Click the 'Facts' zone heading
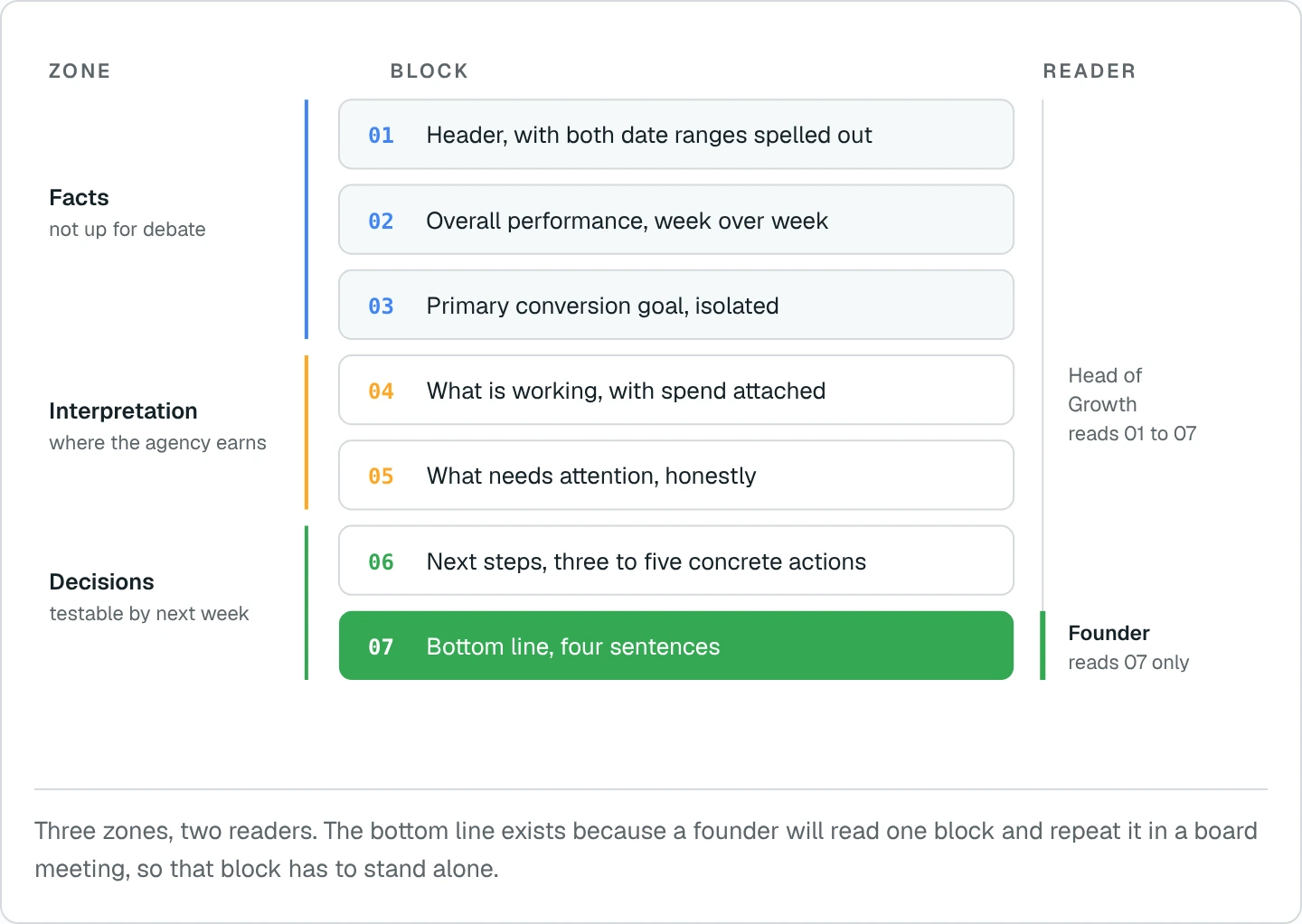 79,197
